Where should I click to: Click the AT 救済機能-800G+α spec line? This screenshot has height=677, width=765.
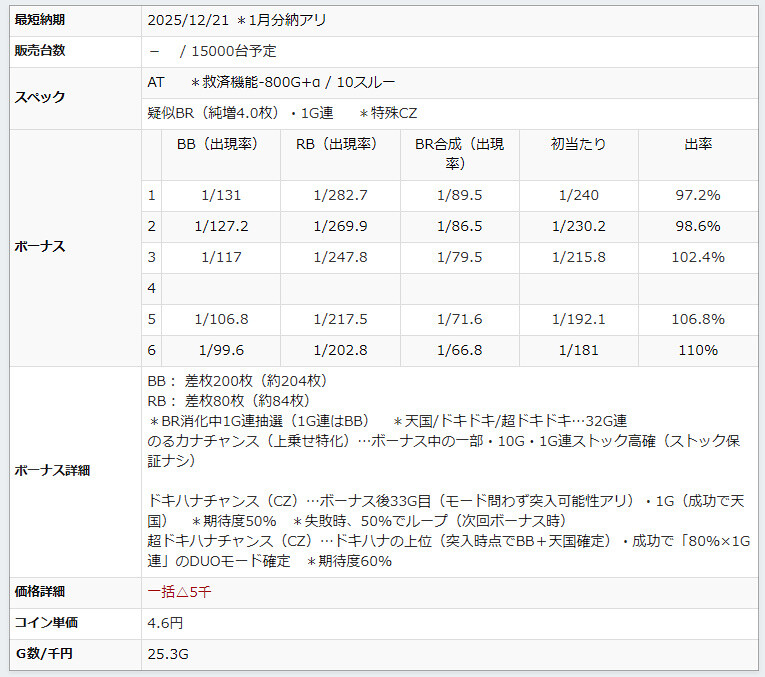(271, 82)
